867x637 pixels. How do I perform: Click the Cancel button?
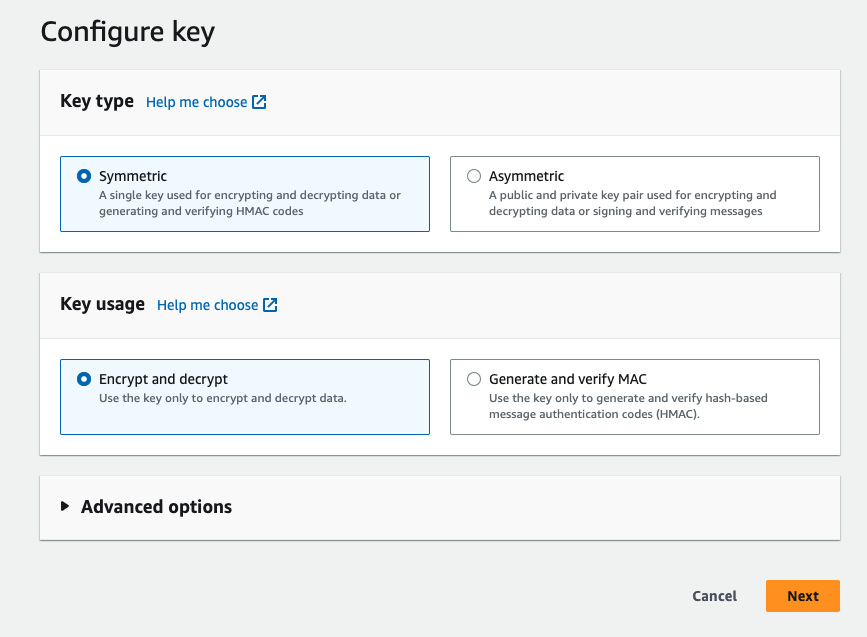pos(714,596)
